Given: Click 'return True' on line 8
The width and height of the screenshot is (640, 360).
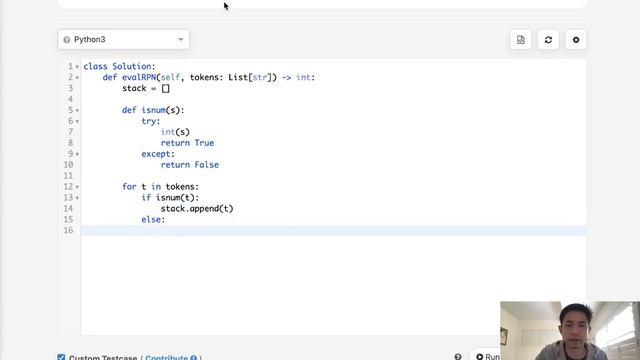Looking at the screenshot, I should 187,143.
